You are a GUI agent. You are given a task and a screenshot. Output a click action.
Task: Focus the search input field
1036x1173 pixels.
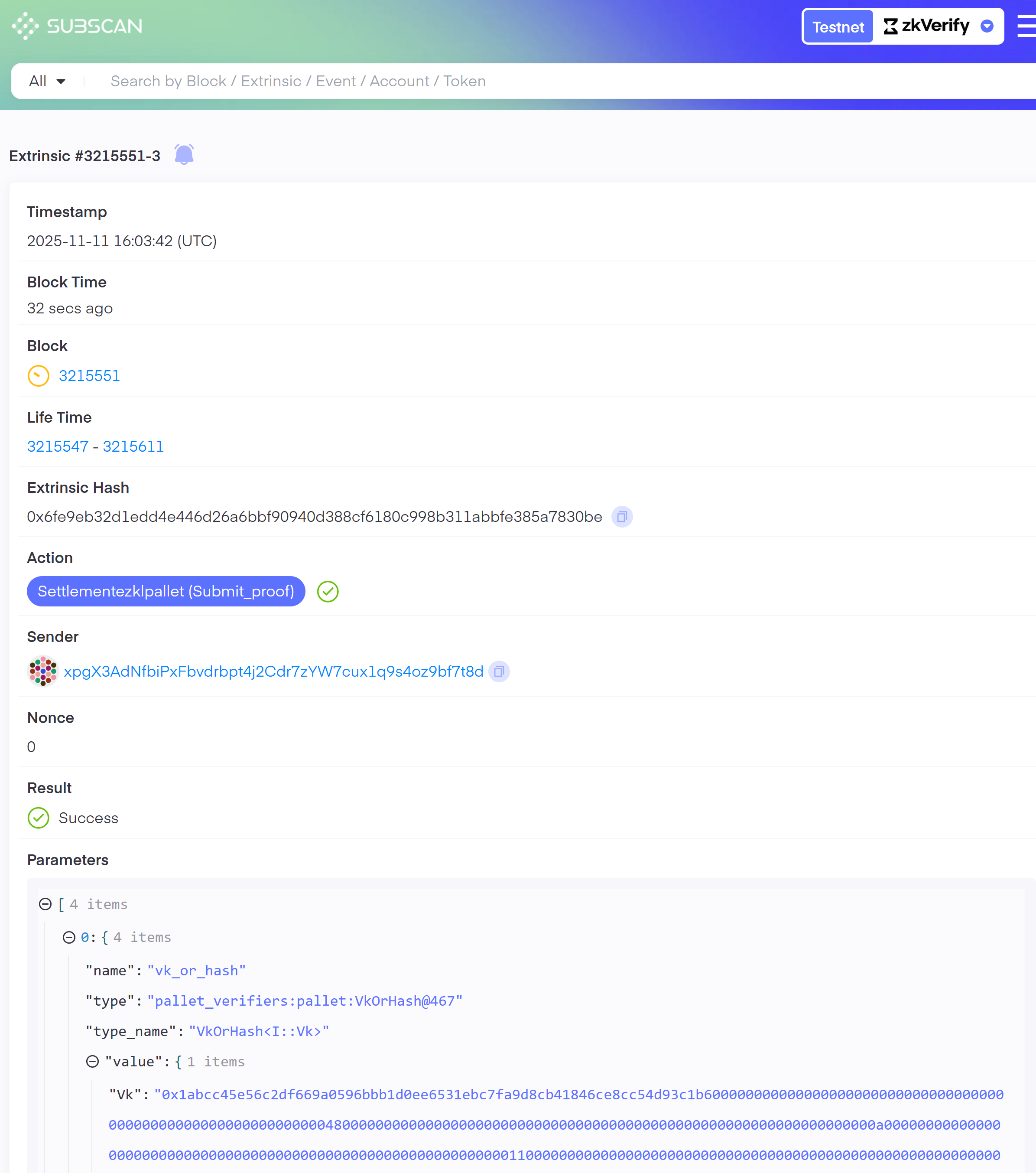point(516,81)
